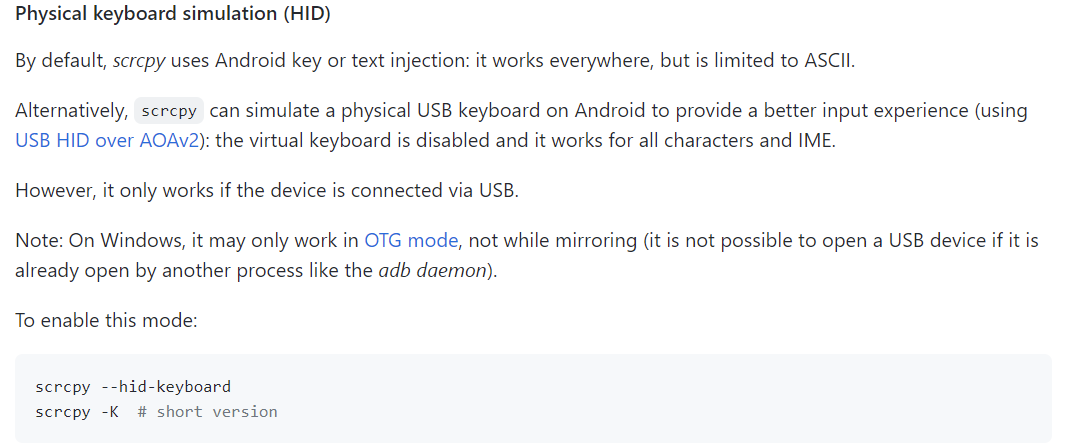
Task: Click the 'However, it only works' sentence
Action: [x=267, y=190]
